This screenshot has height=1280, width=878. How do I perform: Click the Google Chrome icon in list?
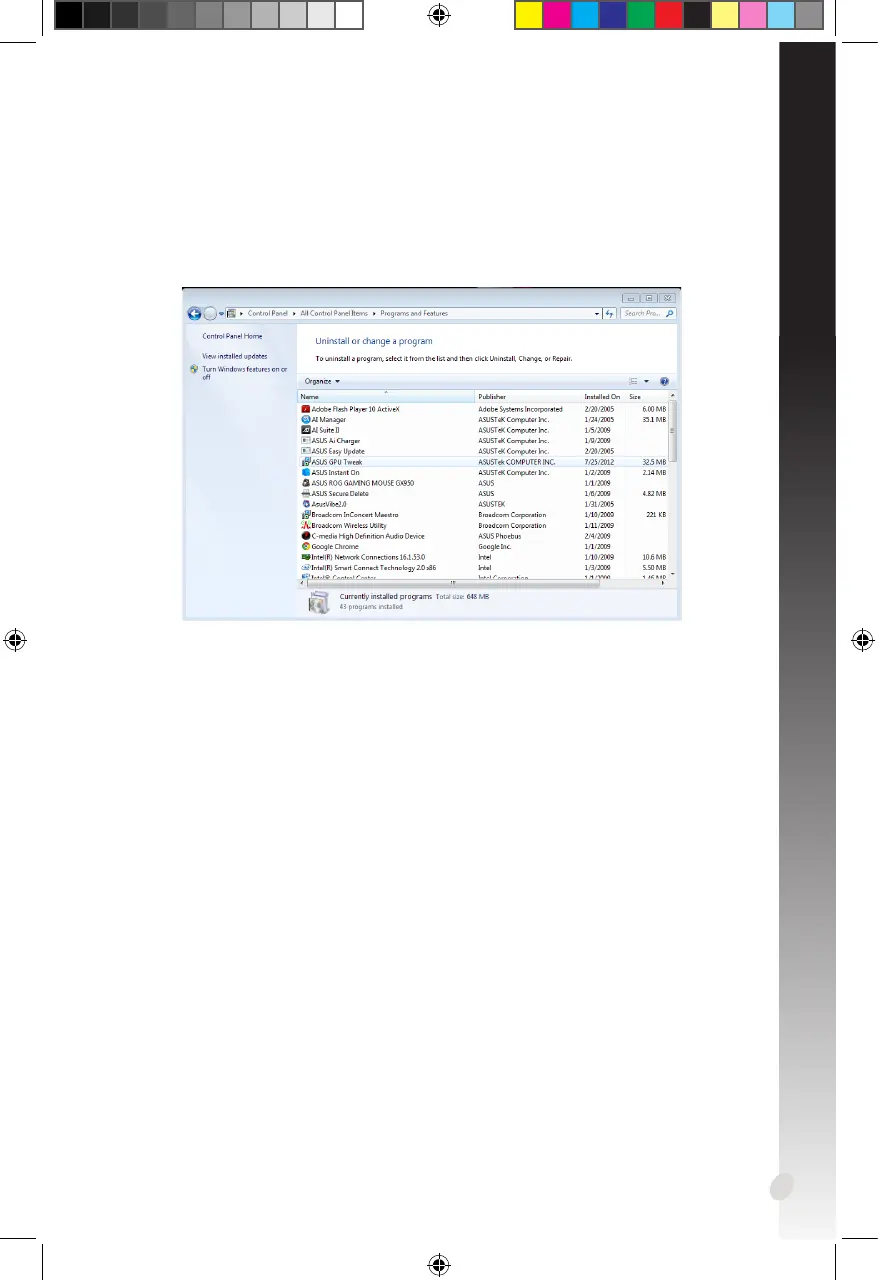coord(305,547)
